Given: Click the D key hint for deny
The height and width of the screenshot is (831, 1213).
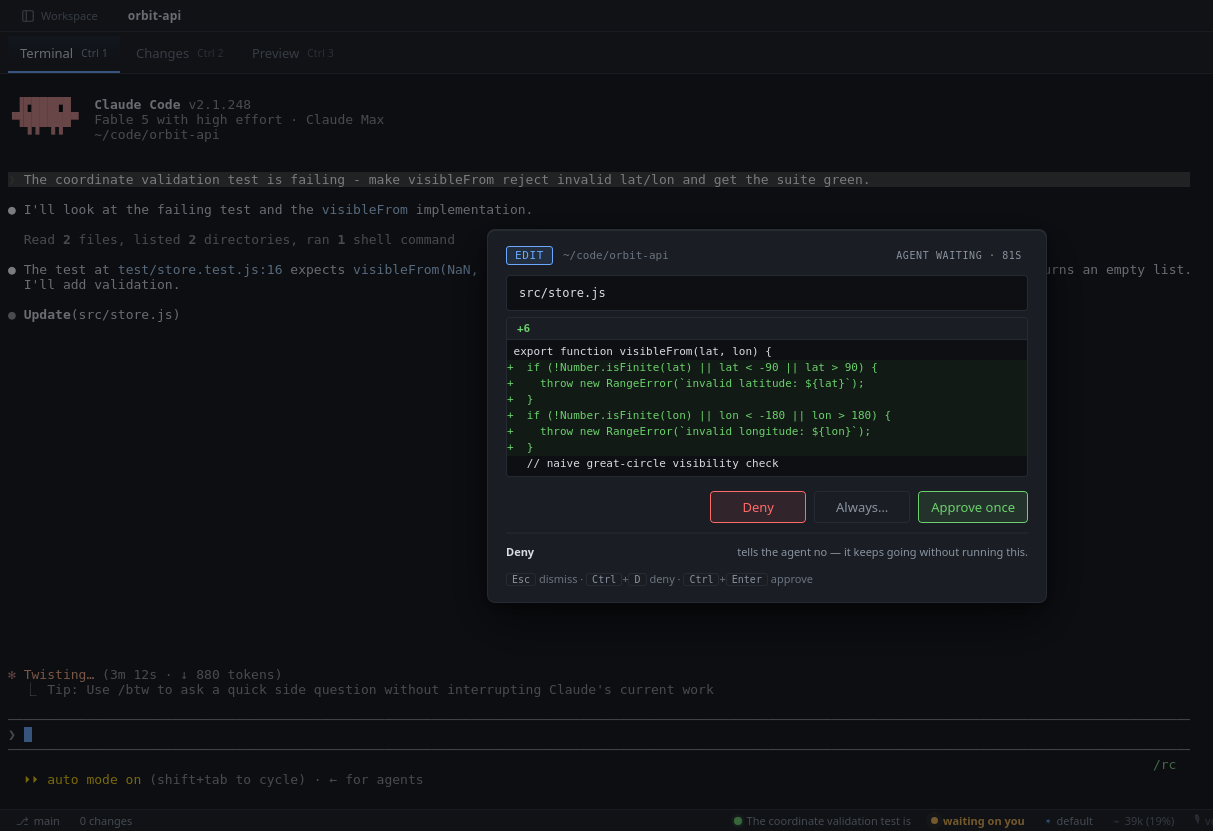Looking at the screenshot, I should click(x=636, y=579).
